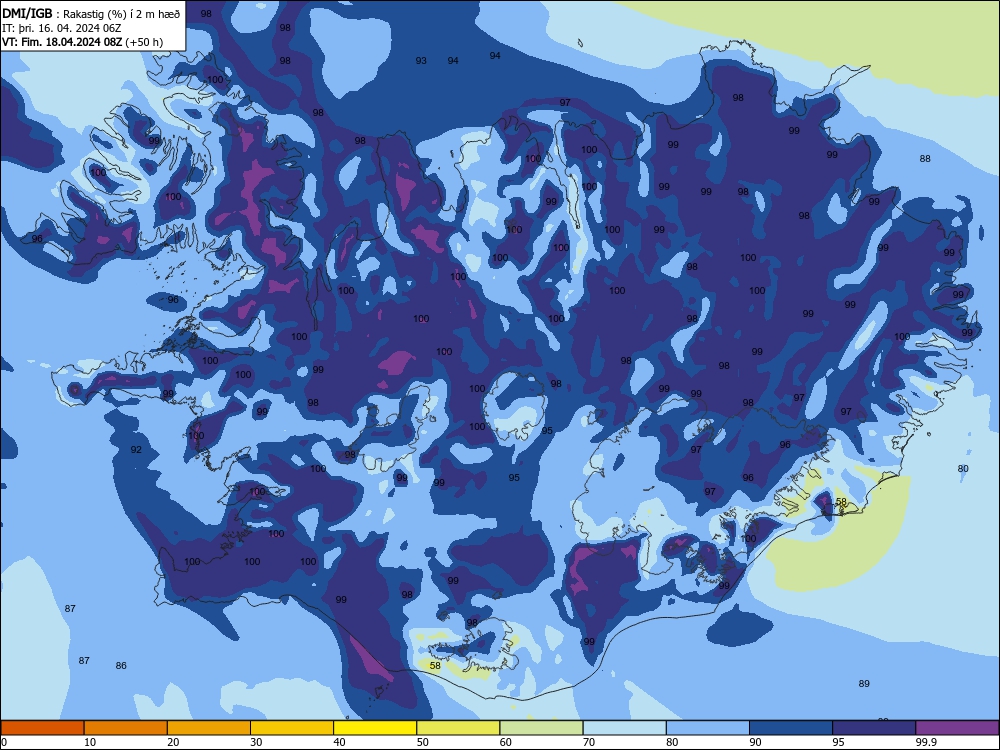Screen dimensions: 1000x750
Task: Select the purple above-99.9 legend swatch
Action: [x=957, y=728]
